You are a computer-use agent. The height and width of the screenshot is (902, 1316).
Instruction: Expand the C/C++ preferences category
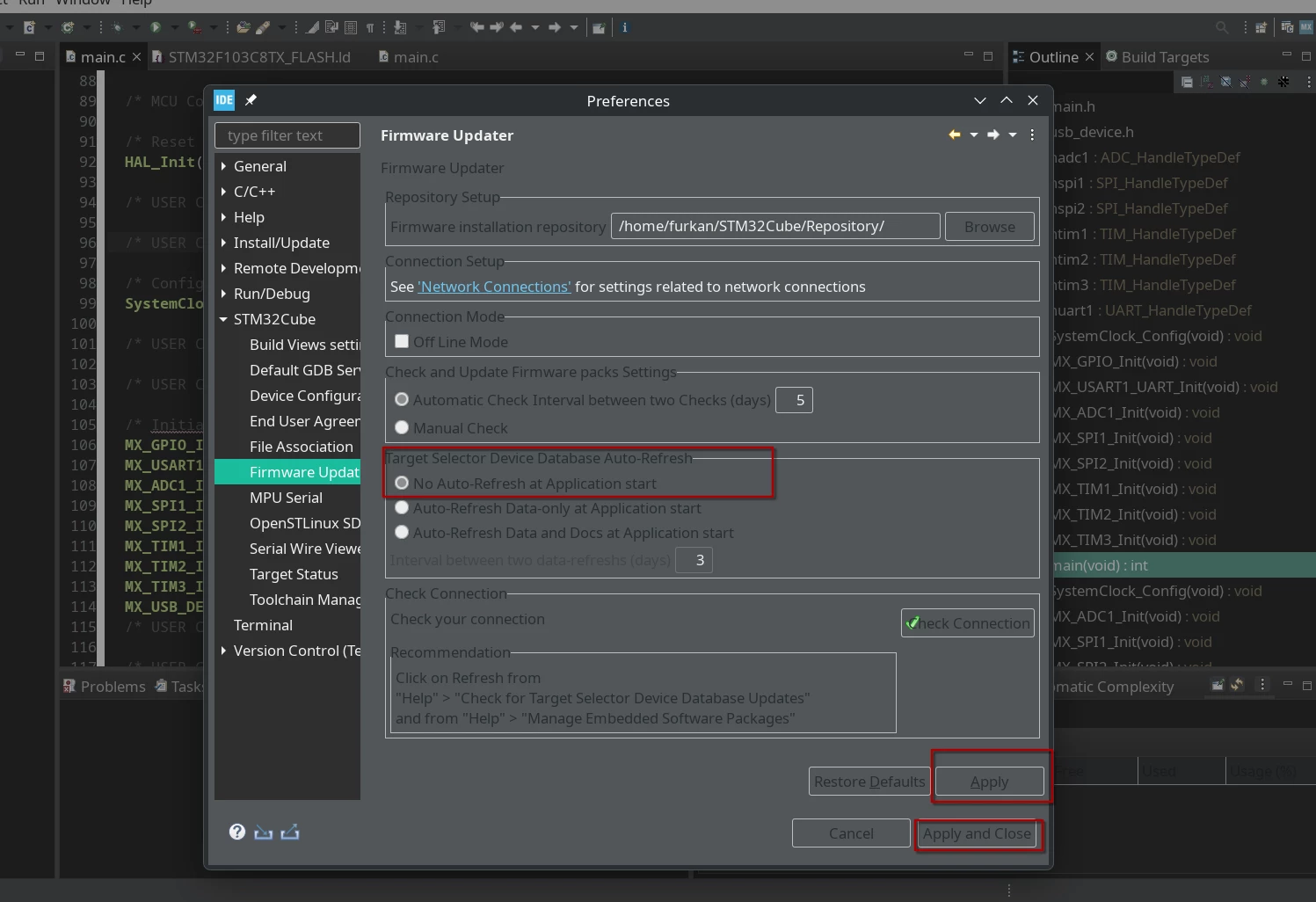point(223,192)
